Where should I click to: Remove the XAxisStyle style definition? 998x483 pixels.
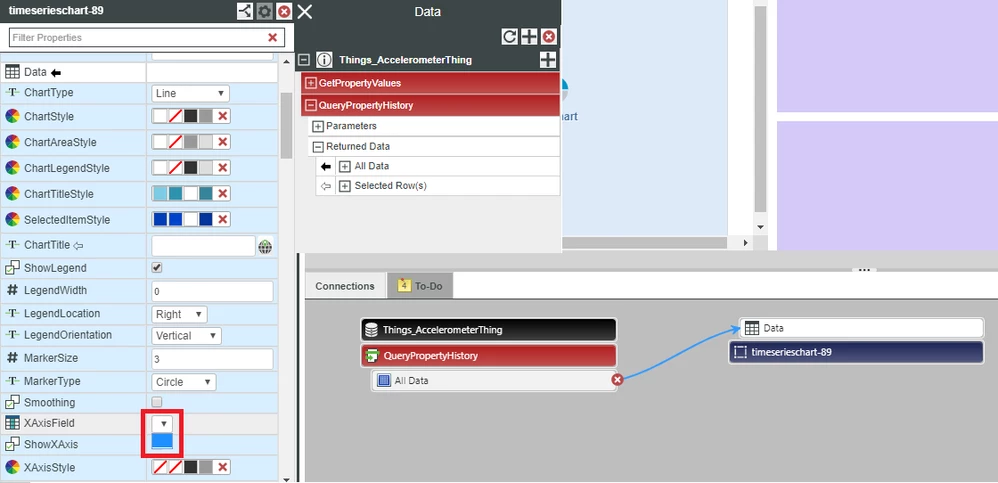click(x=222, y=468)
